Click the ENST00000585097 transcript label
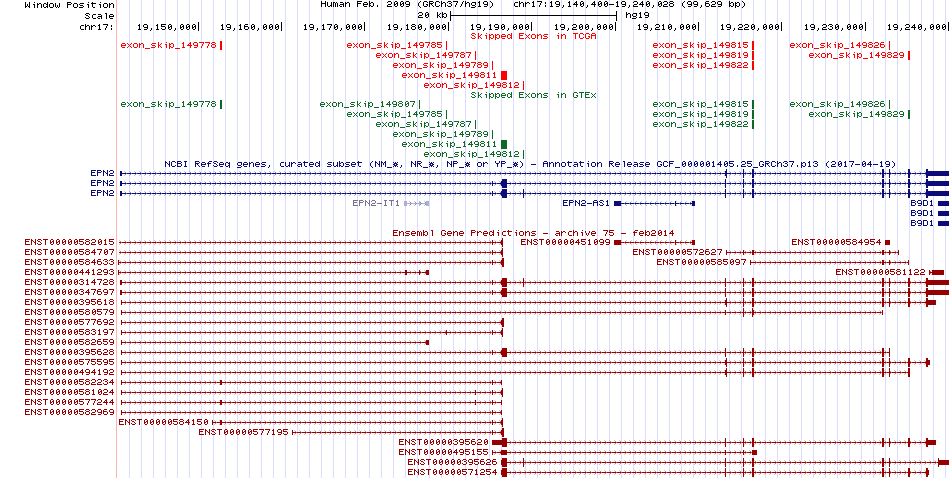The height and width of the screenshot is (478, 950). tap(702, 262)
